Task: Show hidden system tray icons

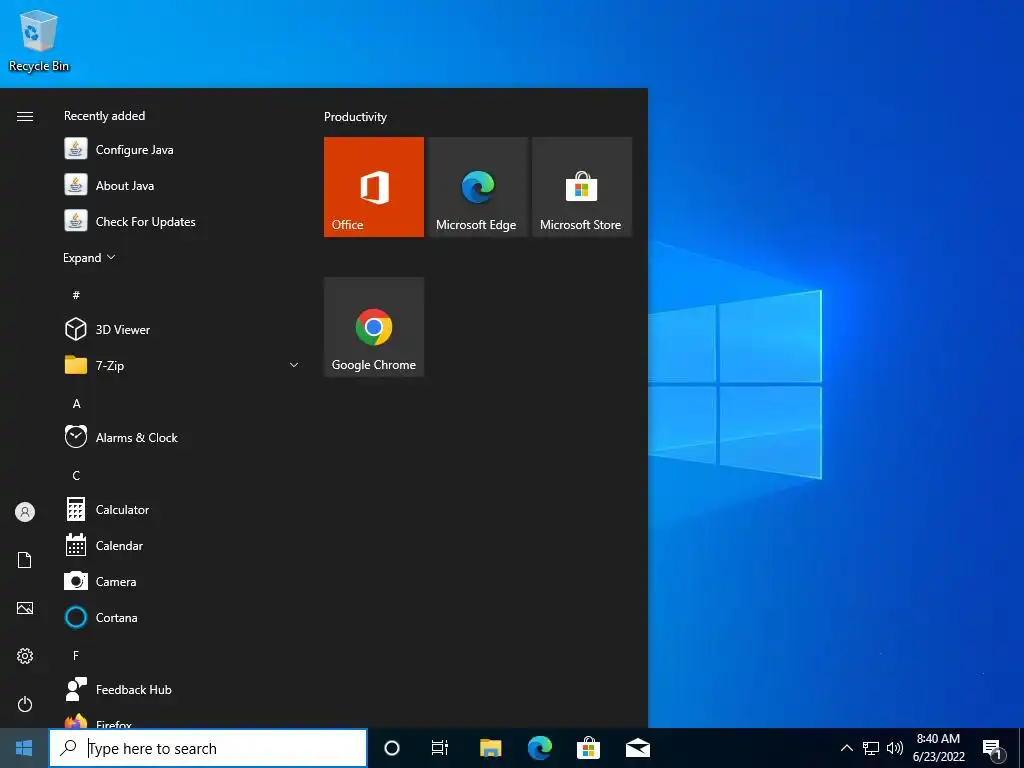Action: click(846, 748)
